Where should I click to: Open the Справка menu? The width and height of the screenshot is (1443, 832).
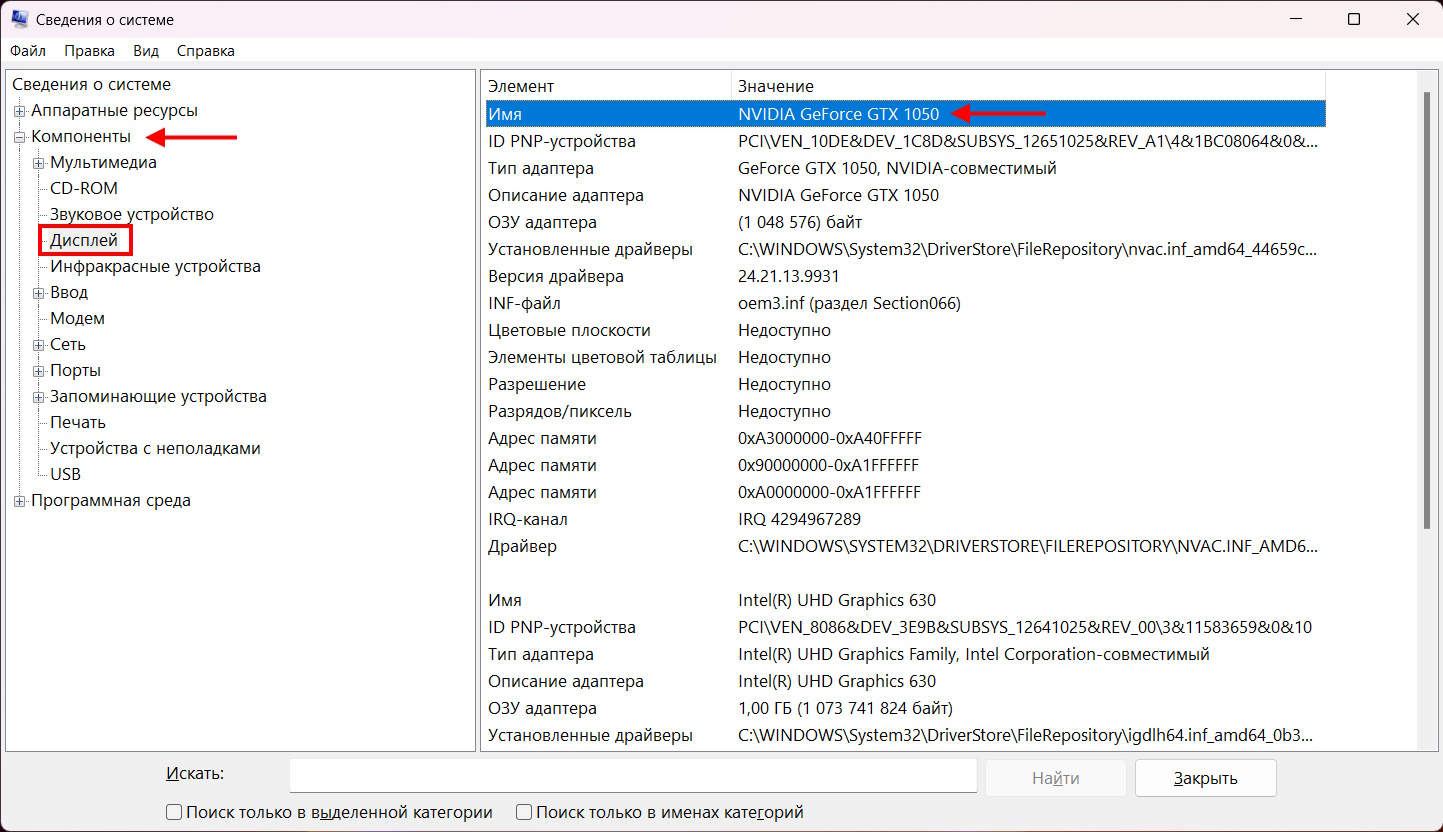(x=206, y=51)
